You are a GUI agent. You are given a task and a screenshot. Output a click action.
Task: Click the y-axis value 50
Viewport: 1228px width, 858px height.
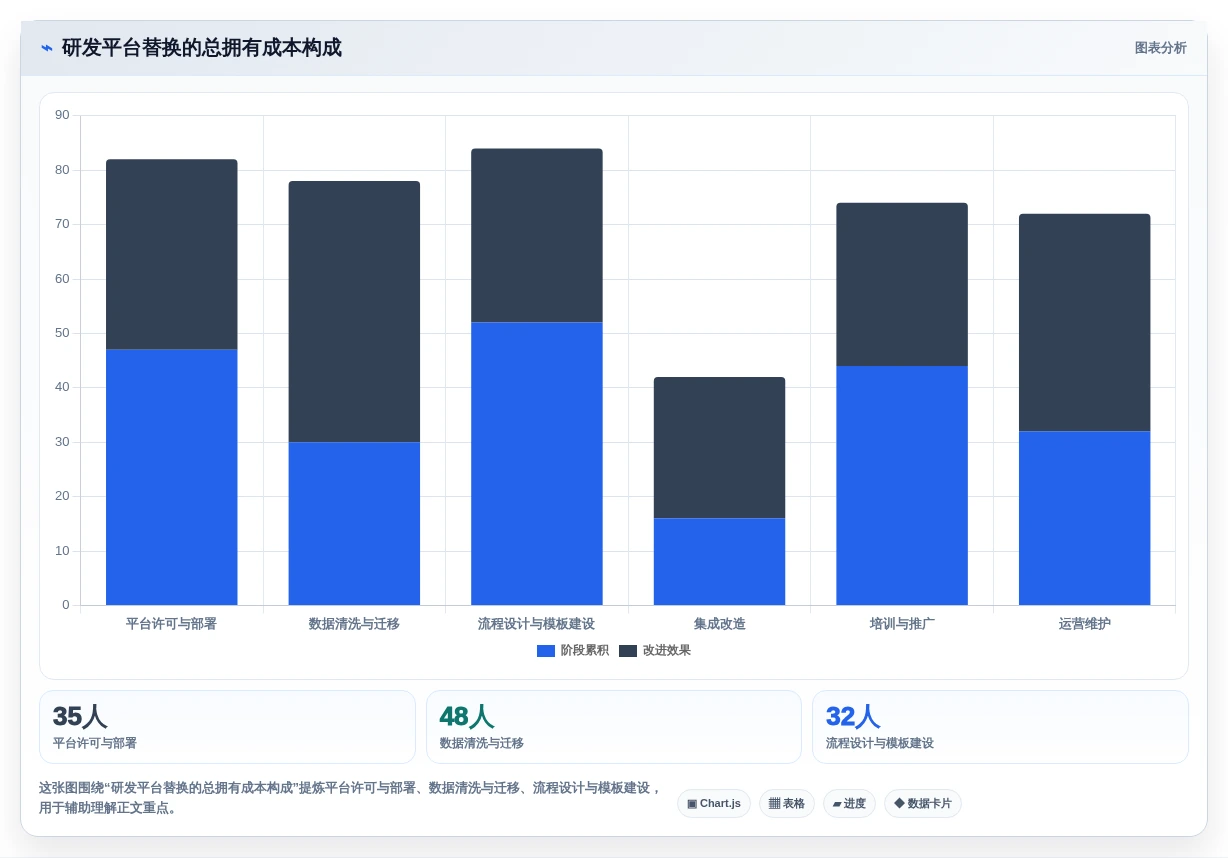(62, 333)
